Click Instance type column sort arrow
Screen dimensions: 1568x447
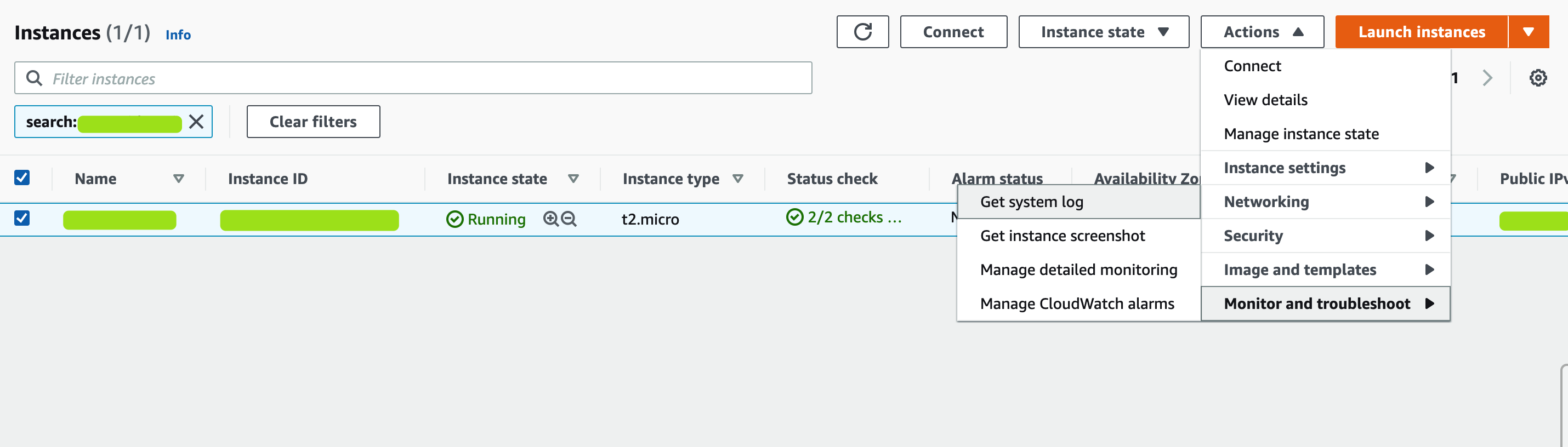pos(738,179)
